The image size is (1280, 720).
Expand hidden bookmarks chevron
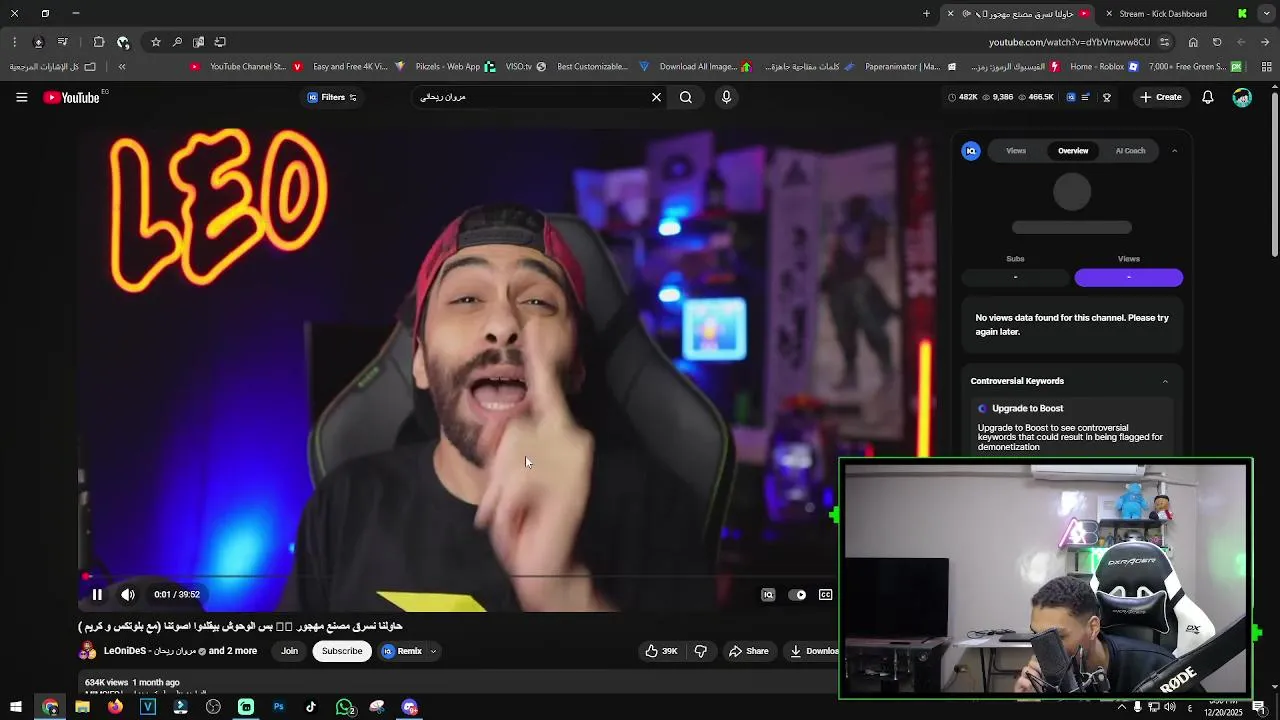tap(122, 67)
